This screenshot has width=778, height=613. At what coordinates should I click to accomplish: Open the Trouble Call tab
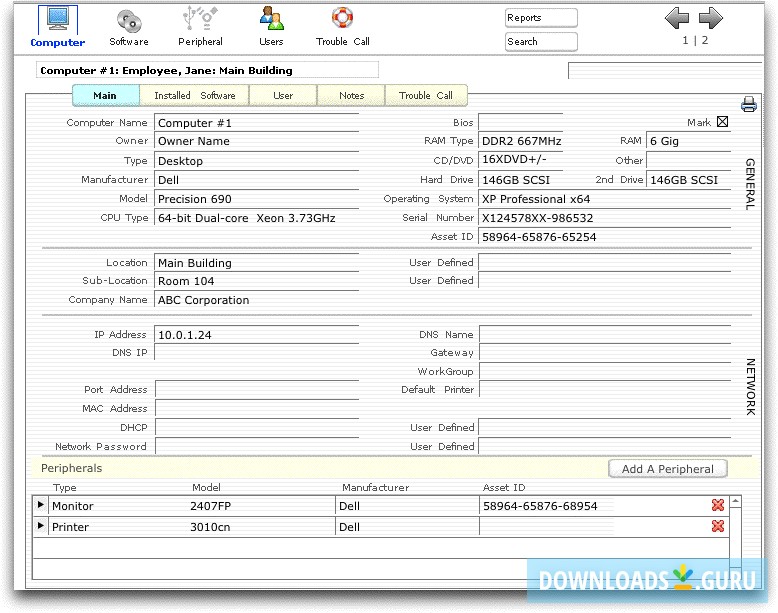426,96
